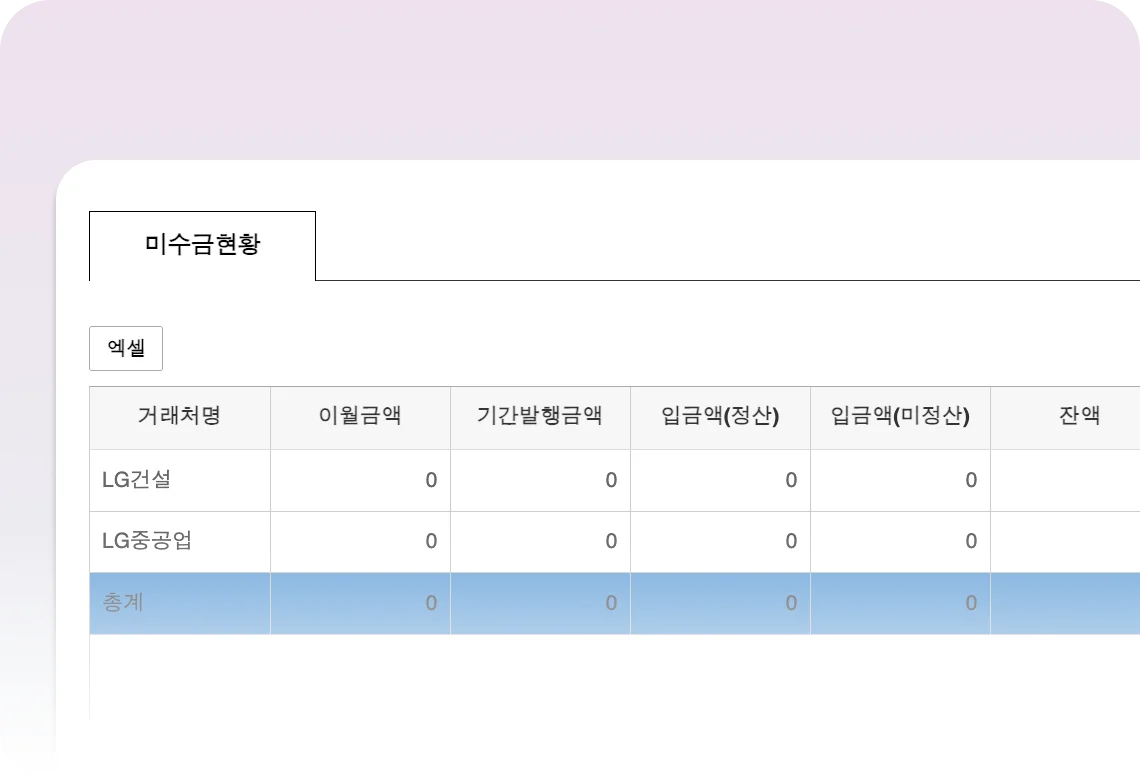1140x780 pixels.
Task: Click LG건설's 이월금액 value cell
Action: (x=360, y=480)
